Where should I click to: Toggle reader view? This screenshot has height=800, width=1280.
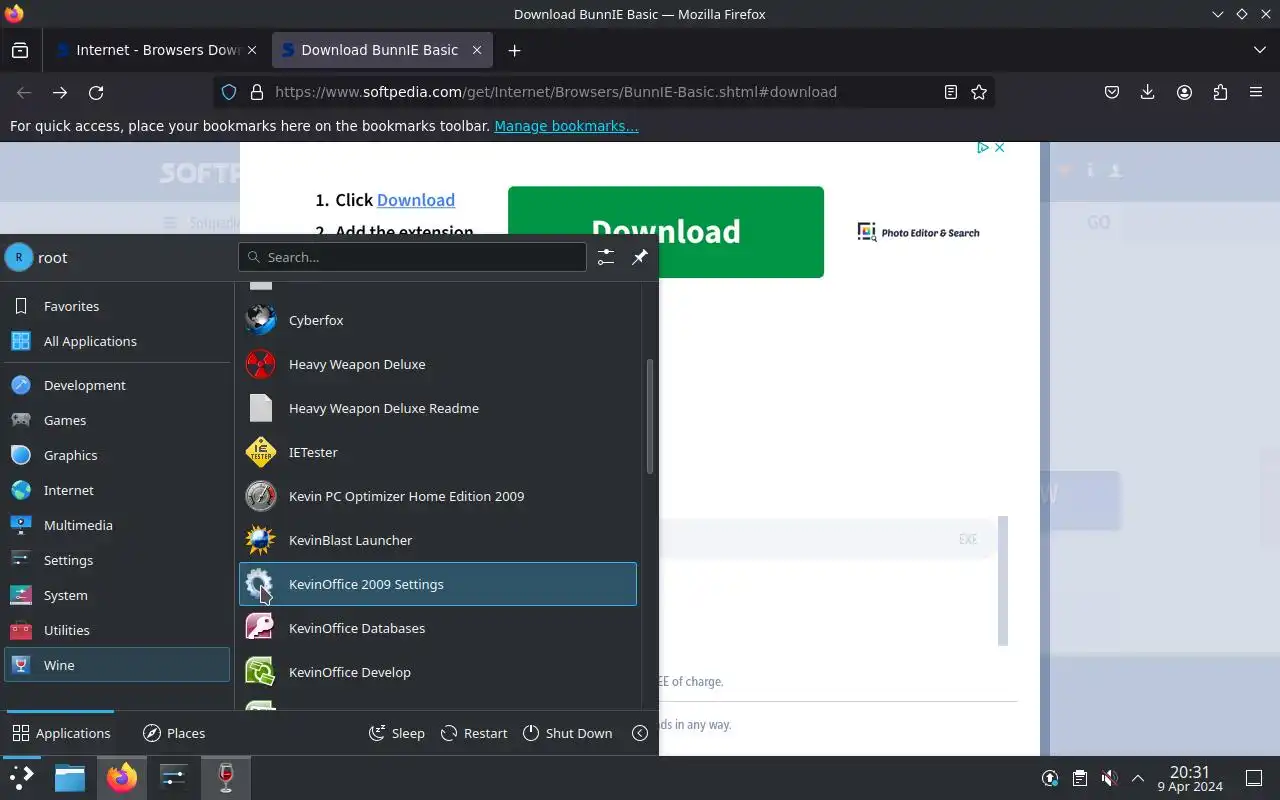tap(951, 92)
